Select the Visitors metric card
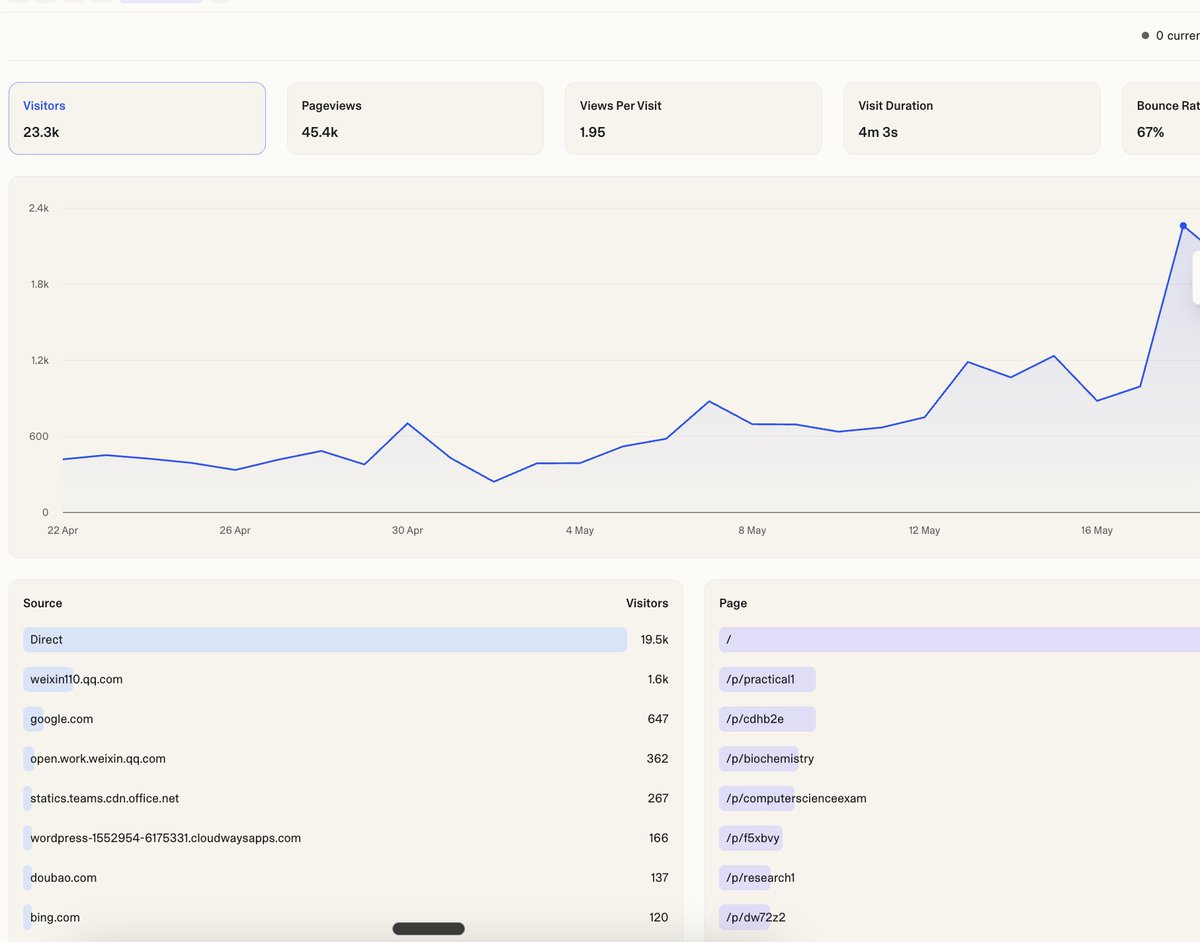Viewport: 1200px width, 942px height. pos(137,118)
